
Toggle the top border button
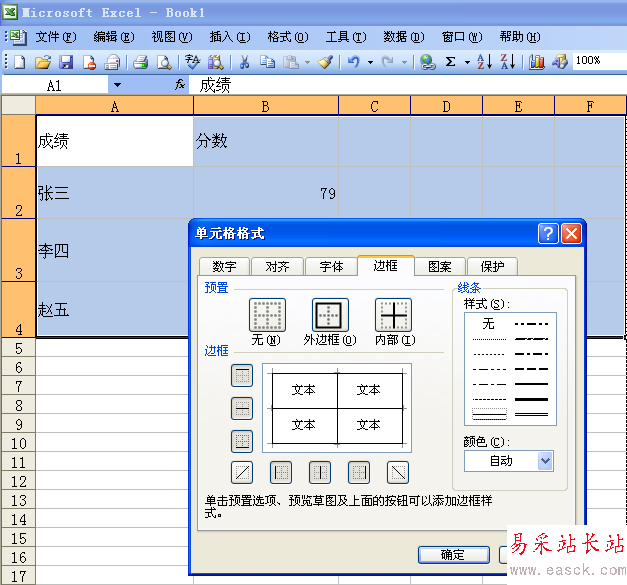tap(242, 375)
